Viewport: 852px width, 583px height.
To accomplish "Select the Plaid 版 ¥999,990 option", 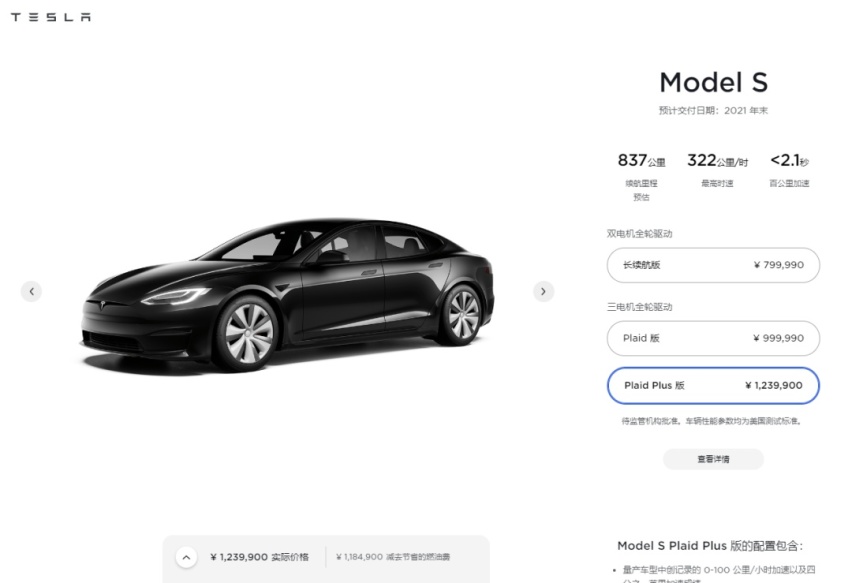I will tap(713, 338).
